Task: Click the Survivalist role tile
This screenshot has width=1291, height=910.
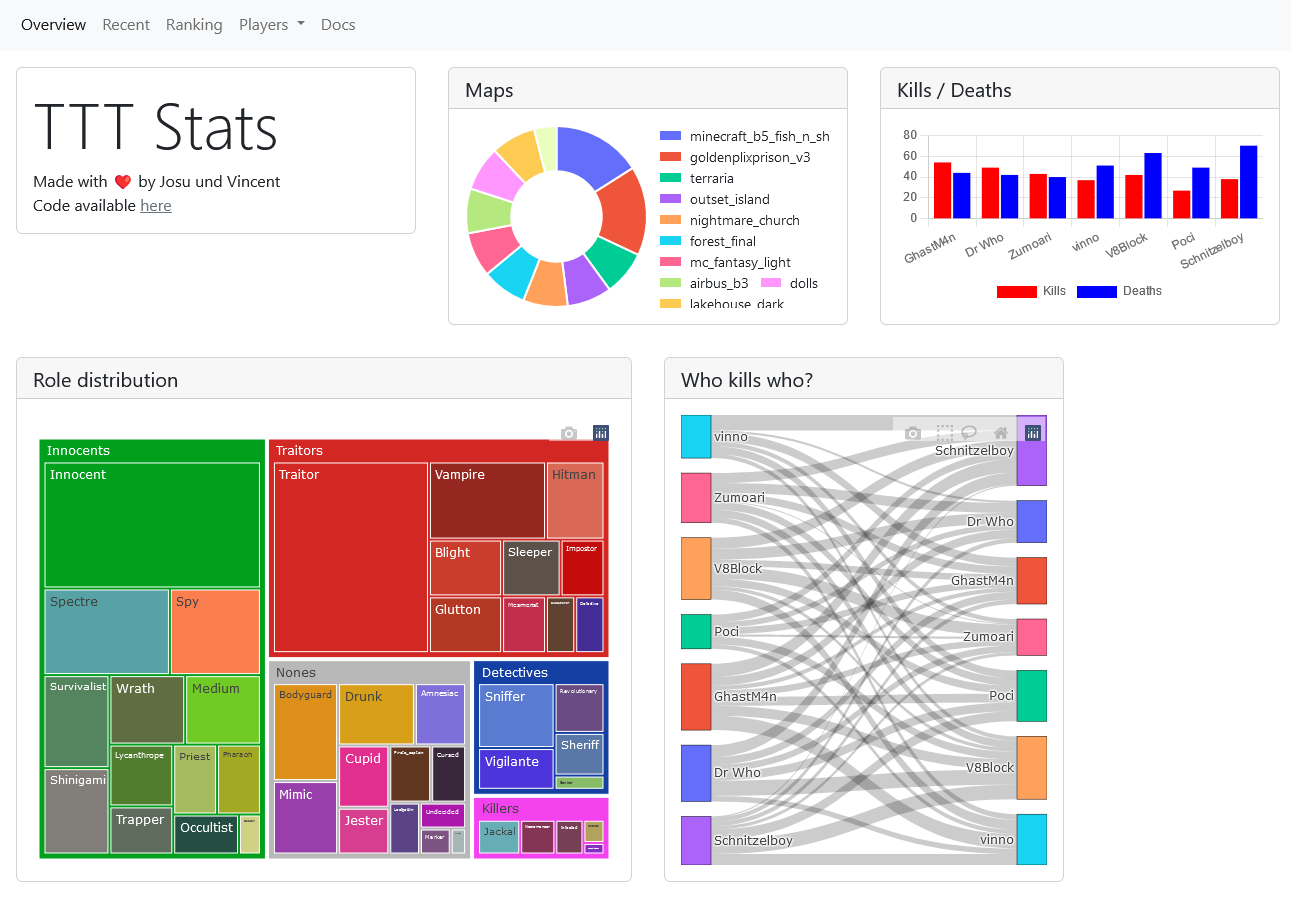Action: point(76,721)
